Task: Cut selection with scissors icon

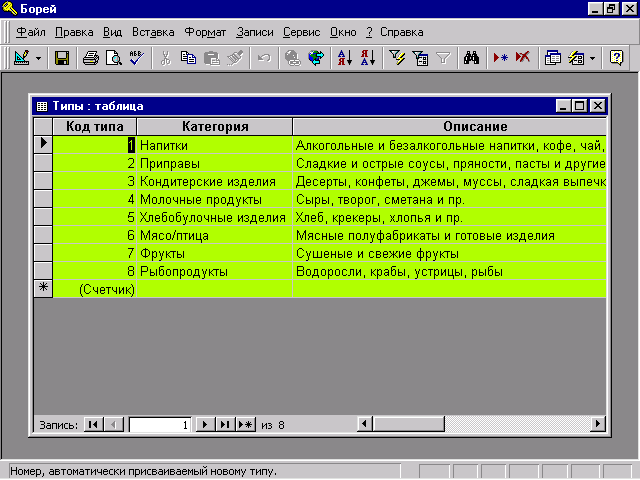Action: coord(165,58)
